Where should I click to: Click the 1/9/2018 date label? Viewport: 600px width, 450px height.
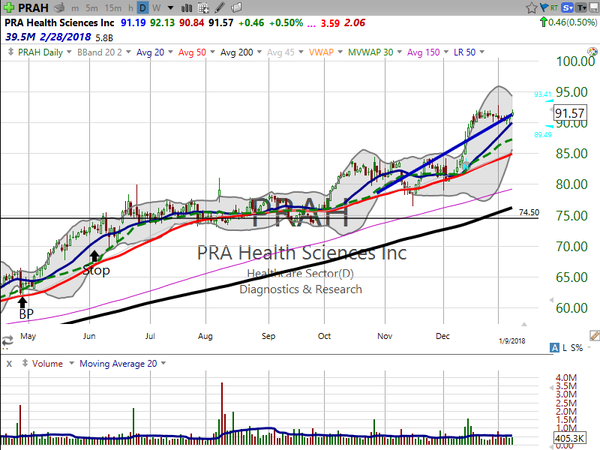(x=512, y=341)
